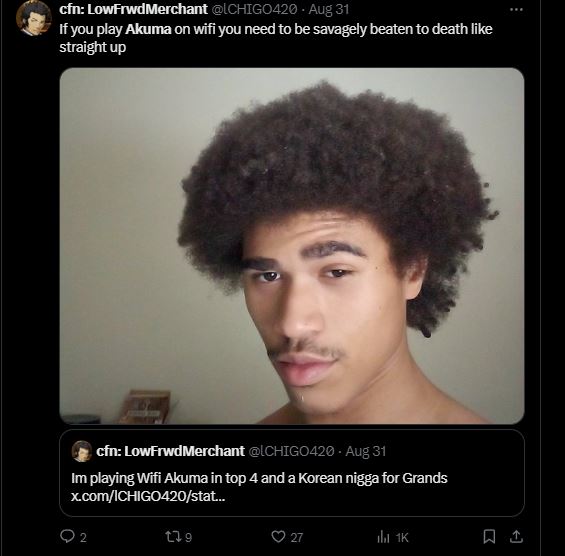
Task: Bookmark this post
Action: point(489,536)
